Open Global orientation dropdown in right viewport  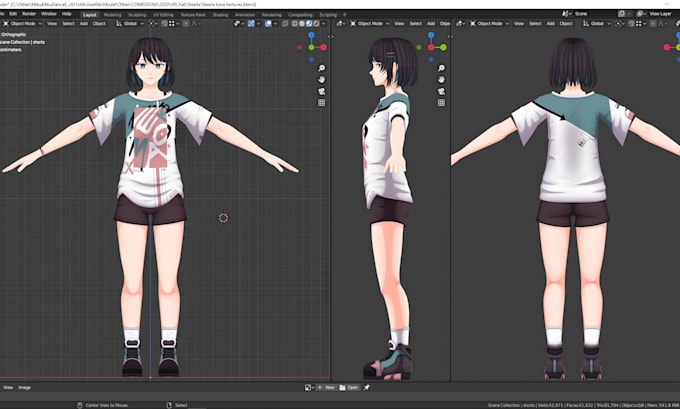coord(597,23)
